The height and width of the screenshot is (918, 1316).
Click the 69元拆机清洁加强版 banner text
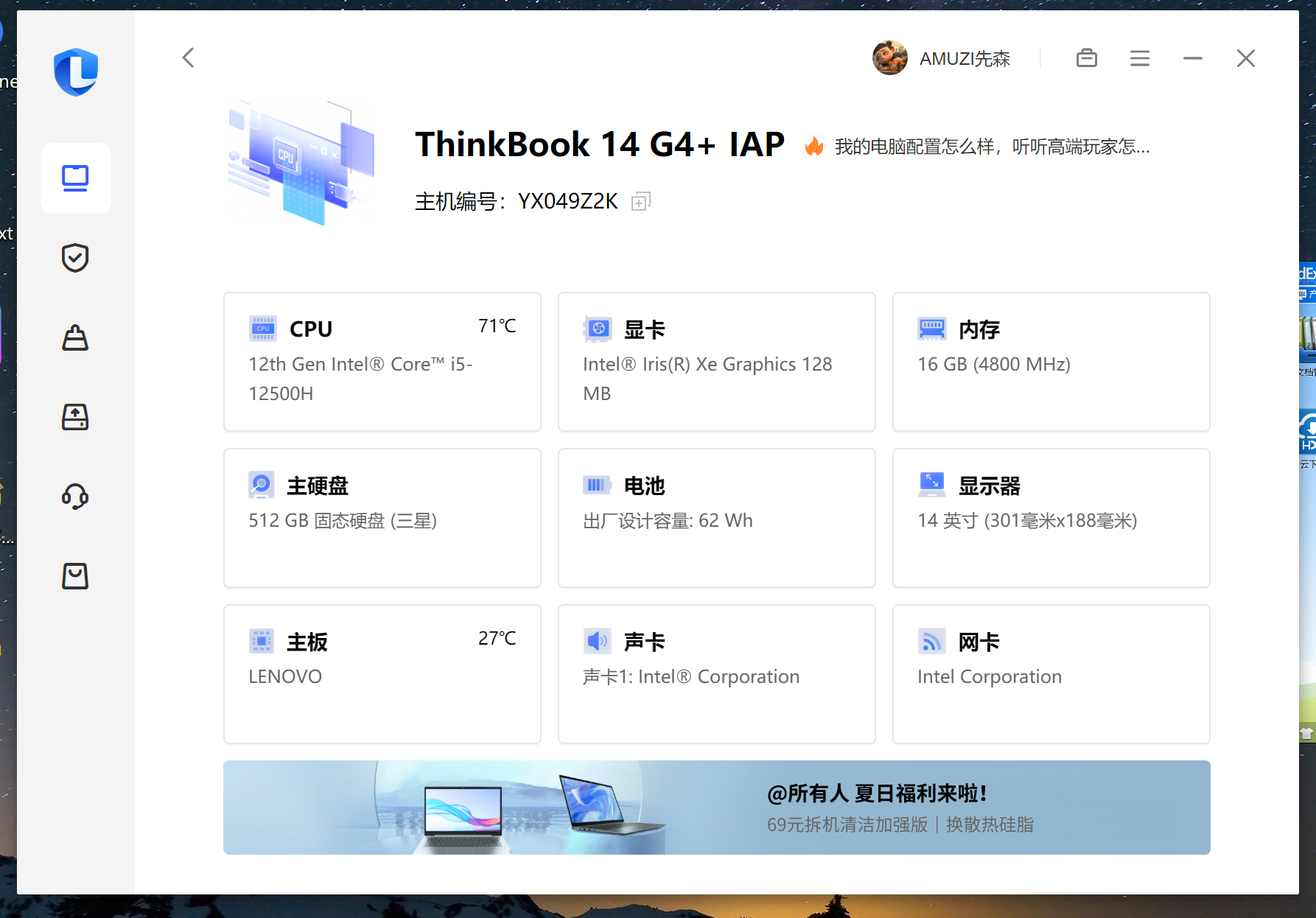(847, 824)
